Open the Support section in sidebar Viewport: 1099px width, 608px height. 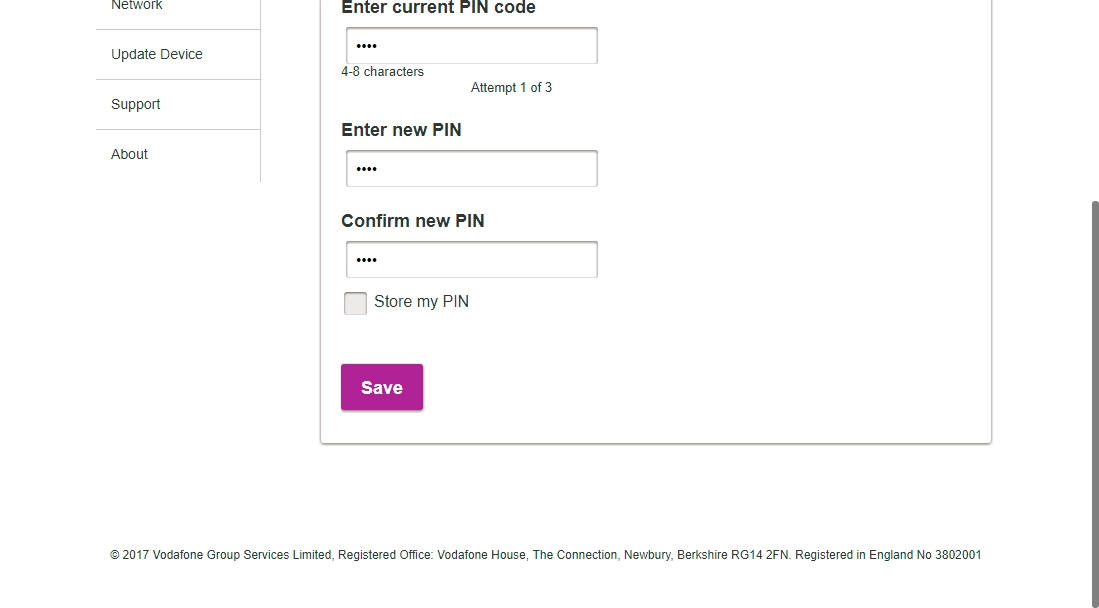click(136, 104)
